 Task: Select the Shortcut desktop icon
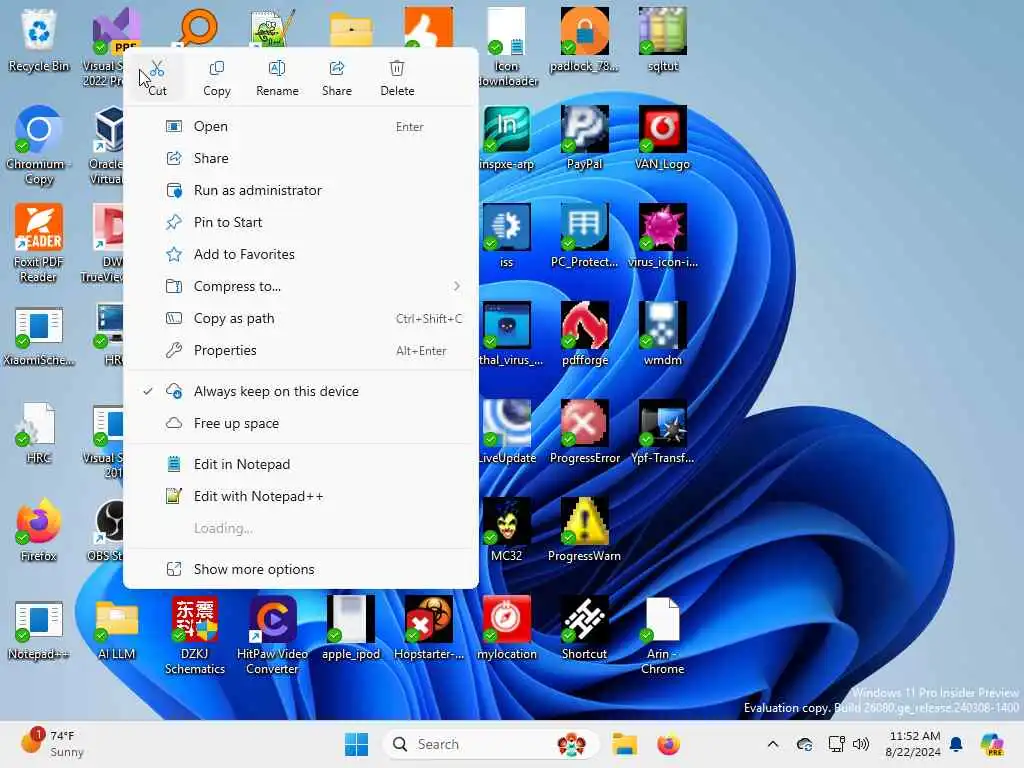[584, 628]
